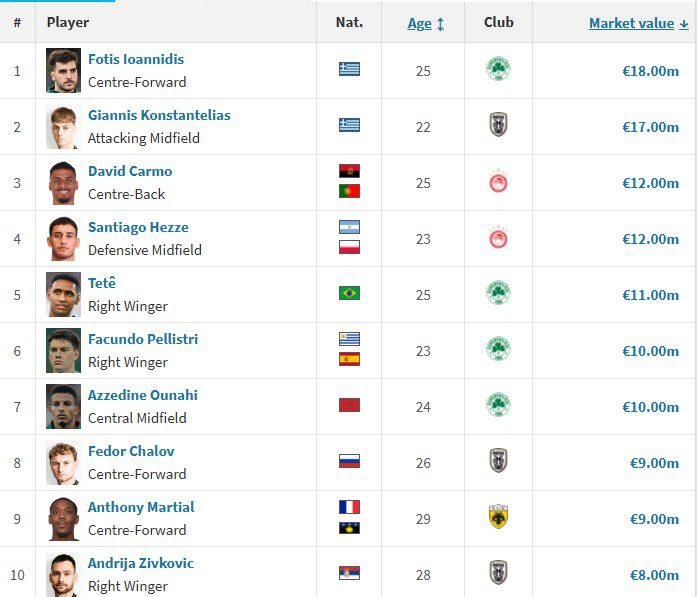Click Olympiacos crest in David Carmo row
697x597 pixels.
coord(498,182)
